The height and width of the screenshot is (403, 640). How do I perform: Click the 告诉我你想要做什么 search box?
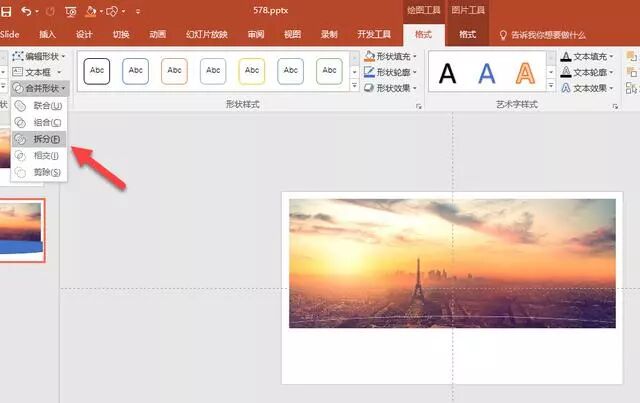(543, 35)
